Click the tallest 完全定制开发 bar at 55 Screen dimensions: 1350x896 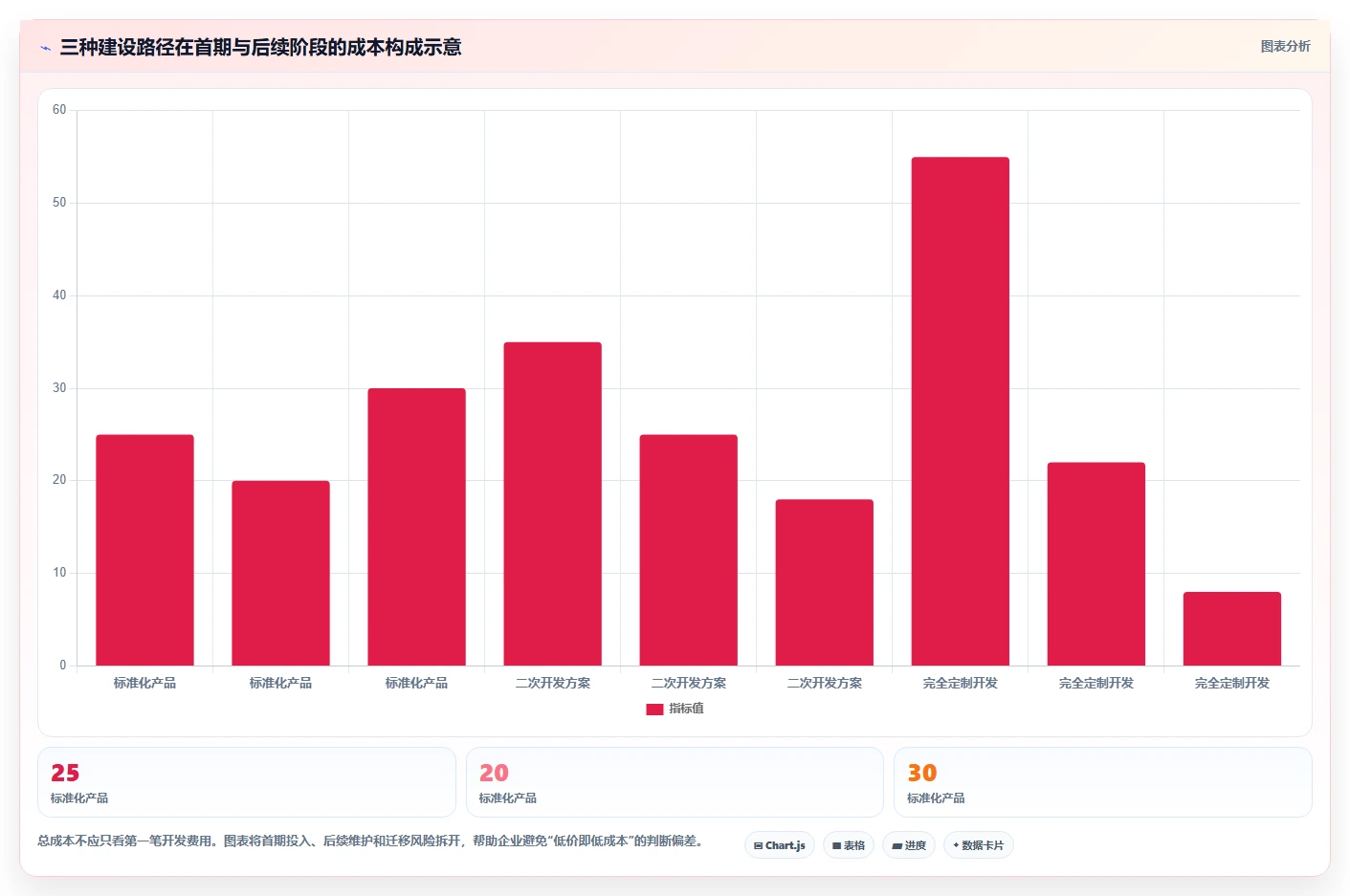tap(960, 411)
